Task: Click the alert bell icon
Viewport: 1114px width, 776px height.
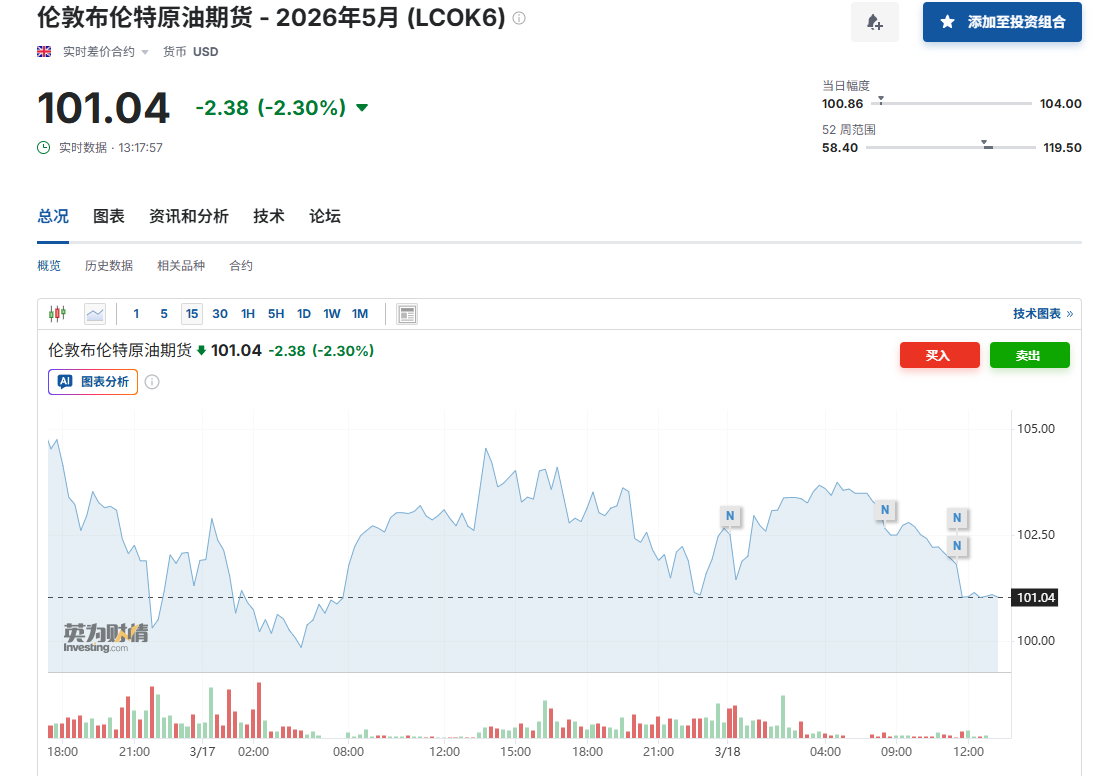Action: click(874, 22)
